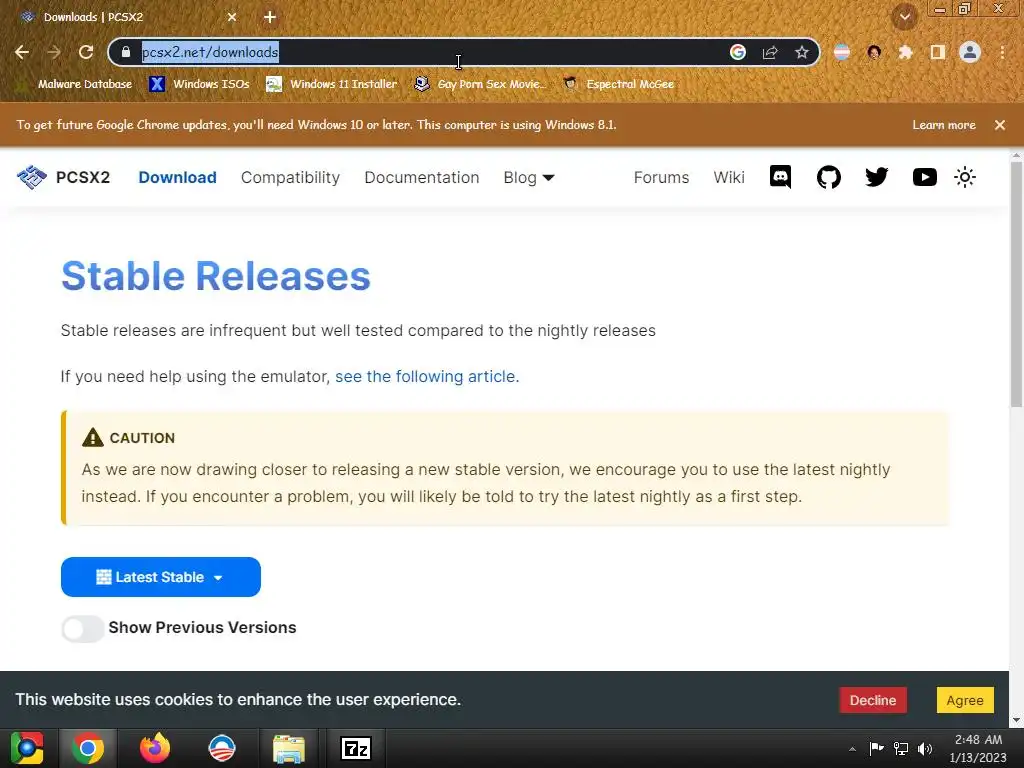Click the Google icon in address bar
Viewport: 1024px width, 768px height.
pos(737,52)
